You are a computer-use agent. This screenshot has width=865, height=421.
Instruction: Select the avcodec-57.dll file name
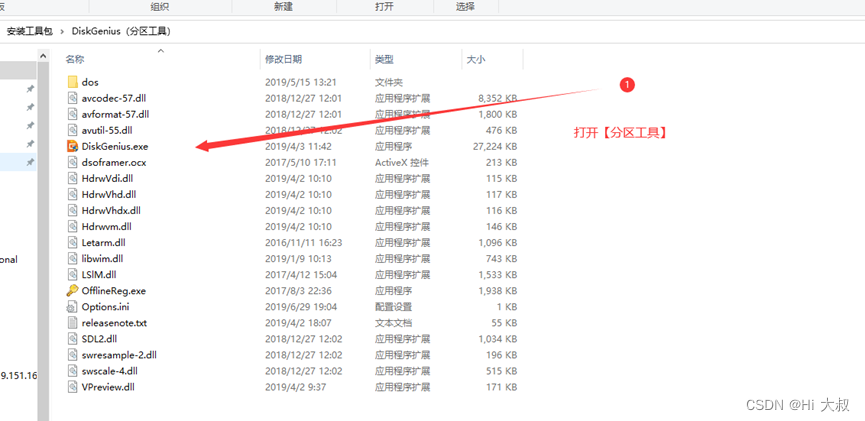pos(114,98)
